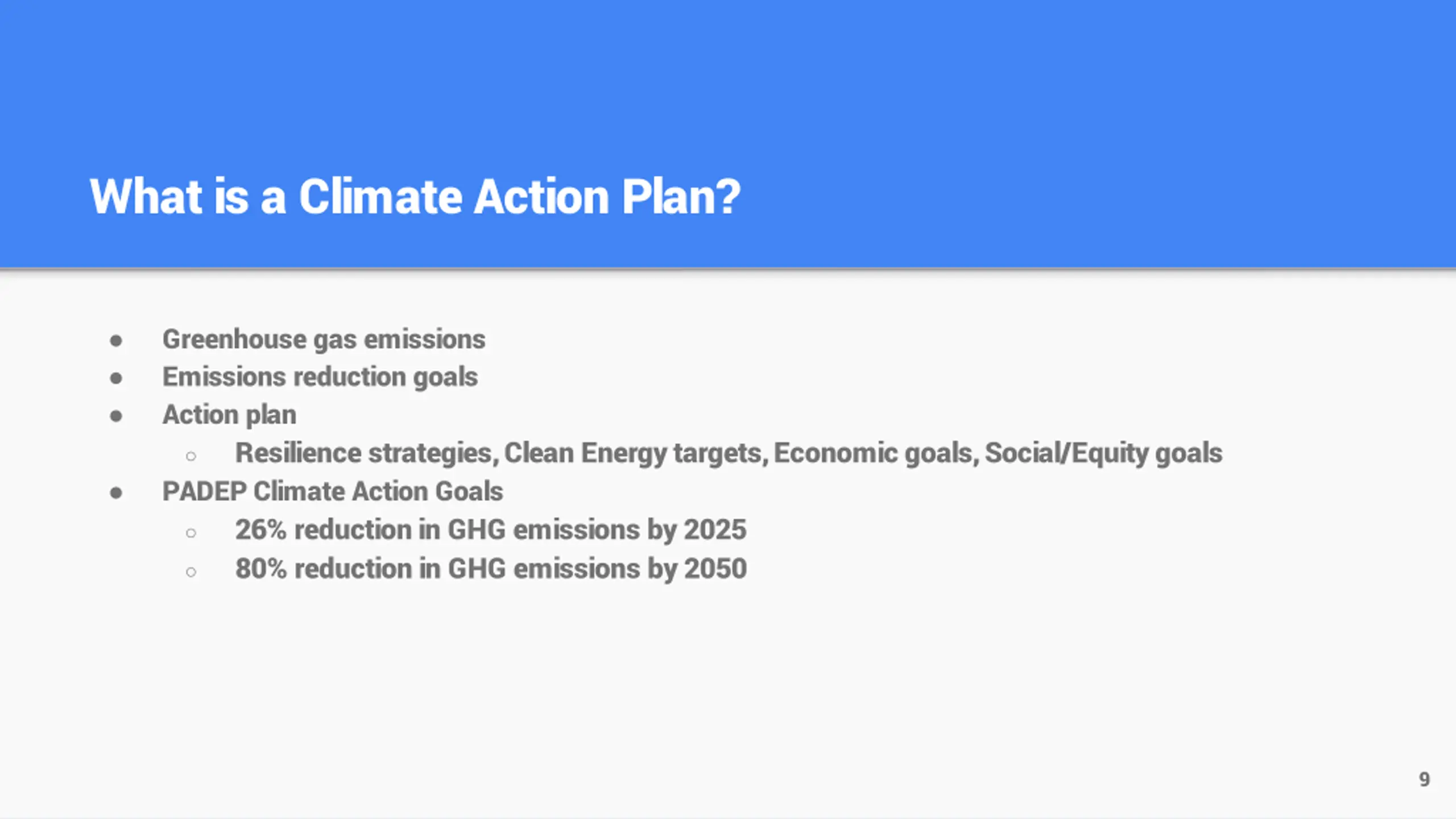Click on the 'Action plan' bullet text

pos(229,415)
